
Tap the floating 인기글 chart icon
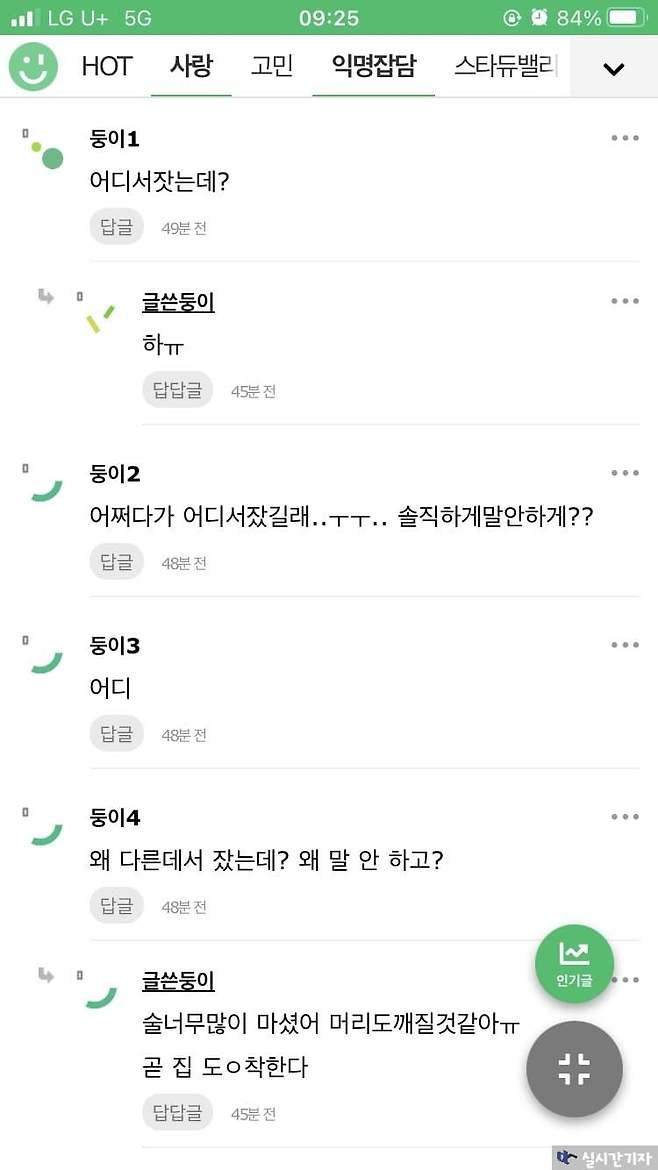[574, 963]
